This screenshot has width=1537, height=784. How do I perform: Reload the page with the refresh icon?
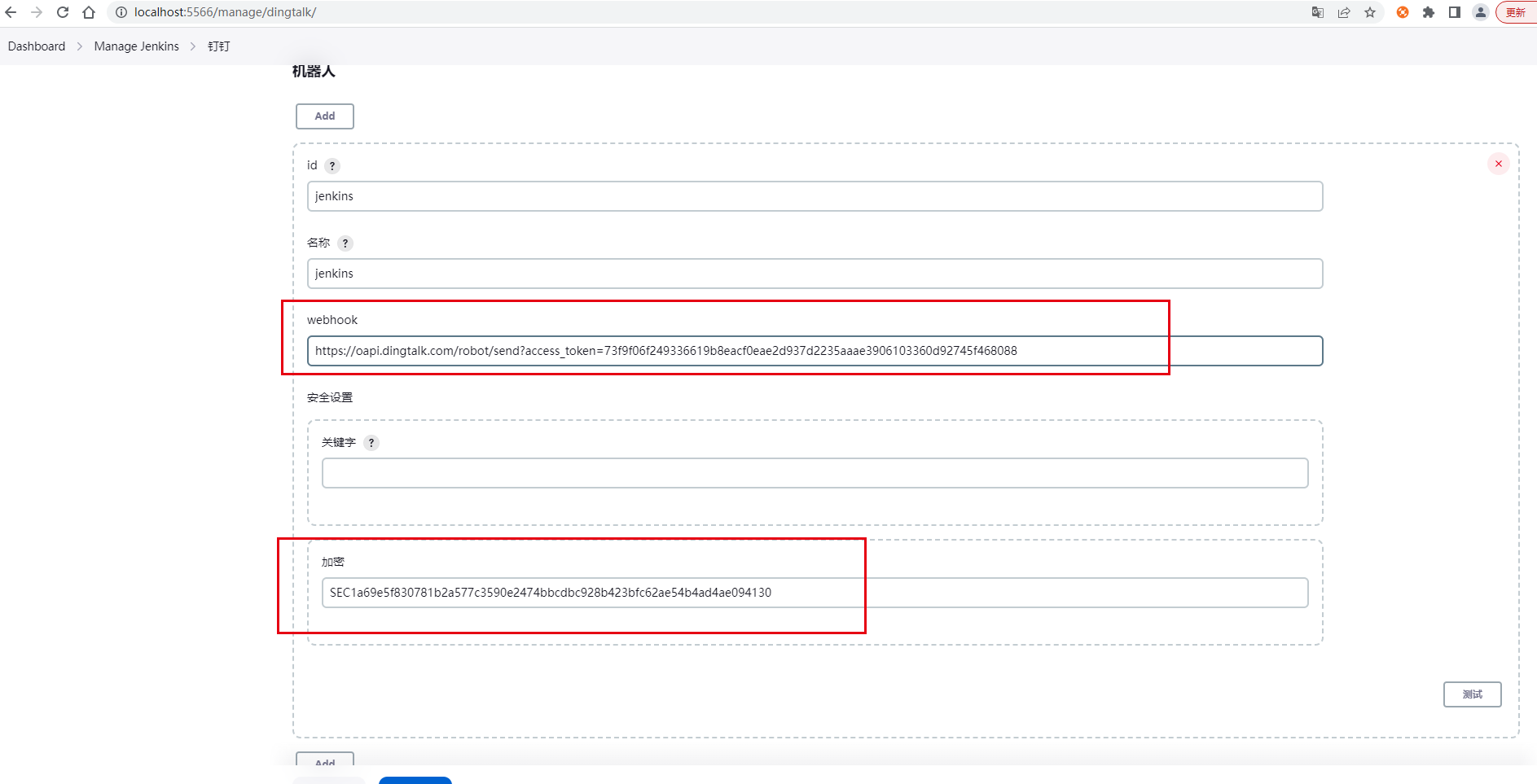click(x=63, y=12)
